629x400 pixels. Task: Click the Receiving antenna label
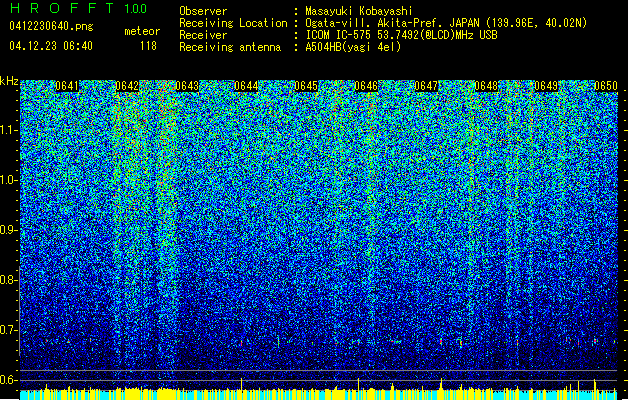coord(230,47)
